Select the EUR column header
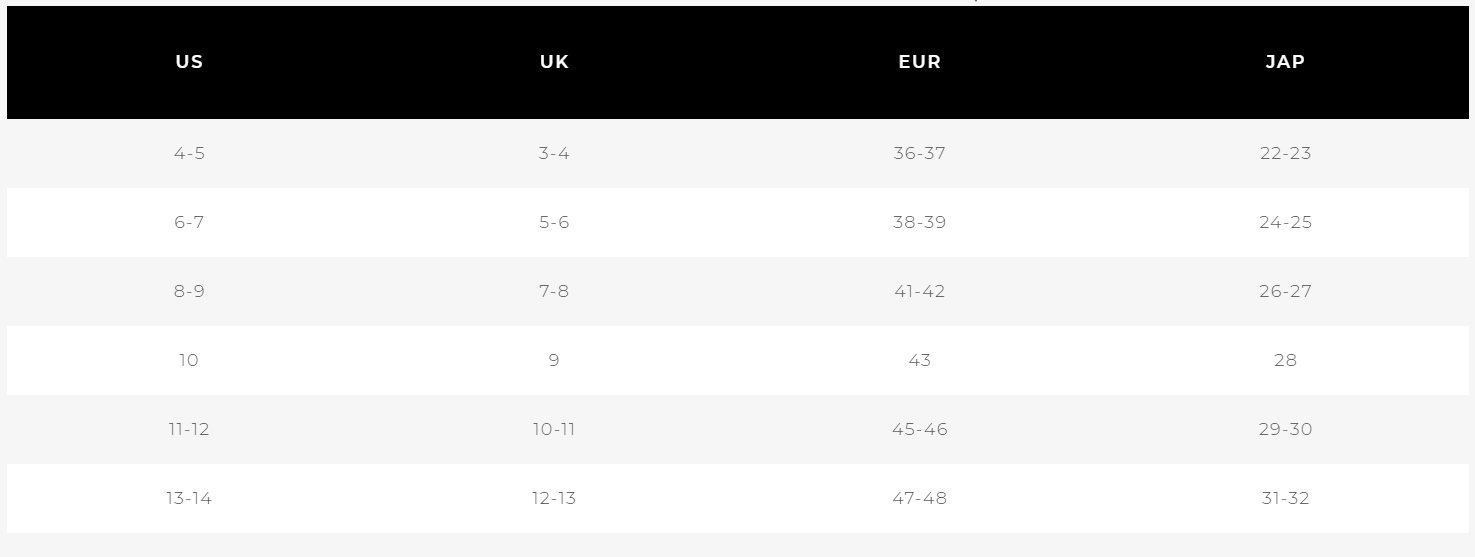1475x557 pixels. (x=920, y=62)
